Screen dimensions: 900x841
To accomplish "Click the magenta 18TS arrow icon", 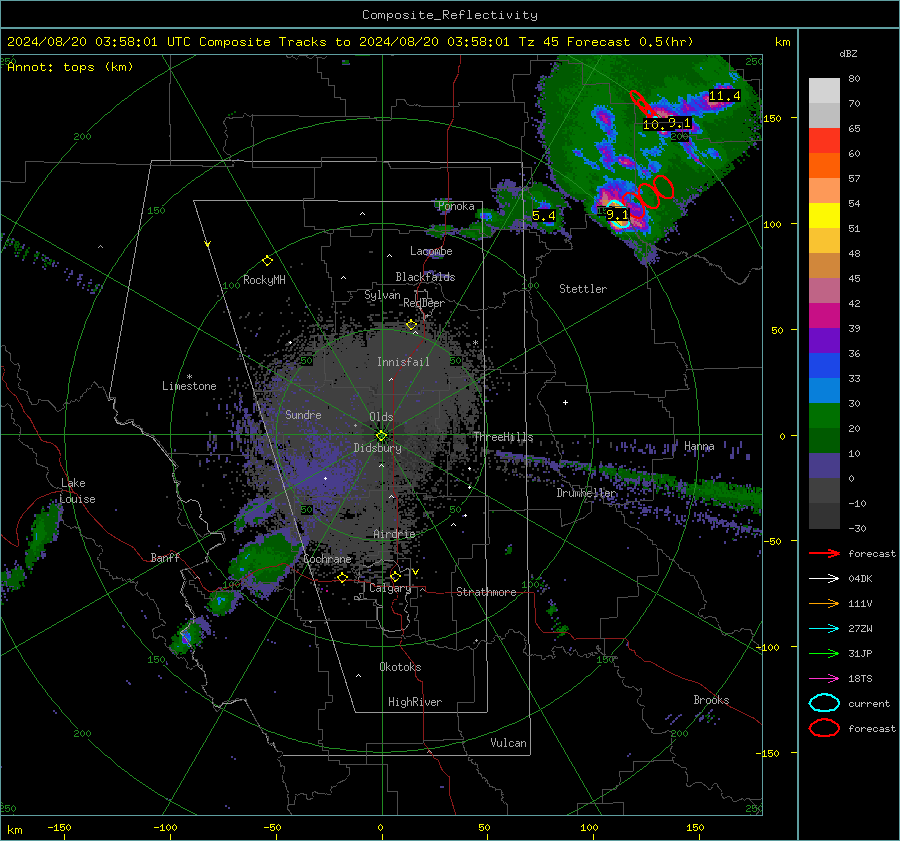I will click(x=824, y=679).
